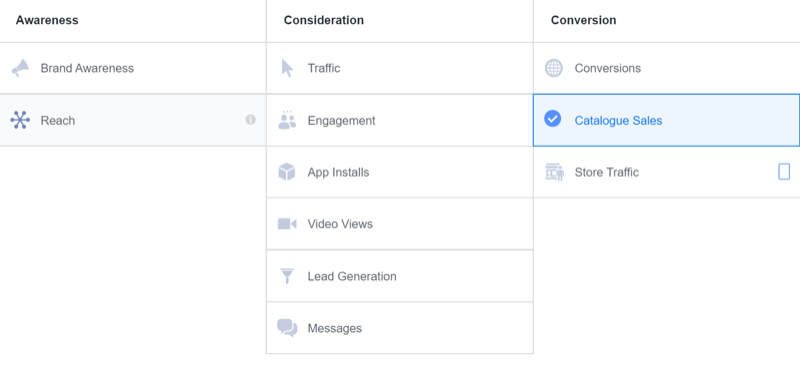This screenshot has width=800, height=372.
Task: Choose the Messages objective label
Action: click(335, 328)
